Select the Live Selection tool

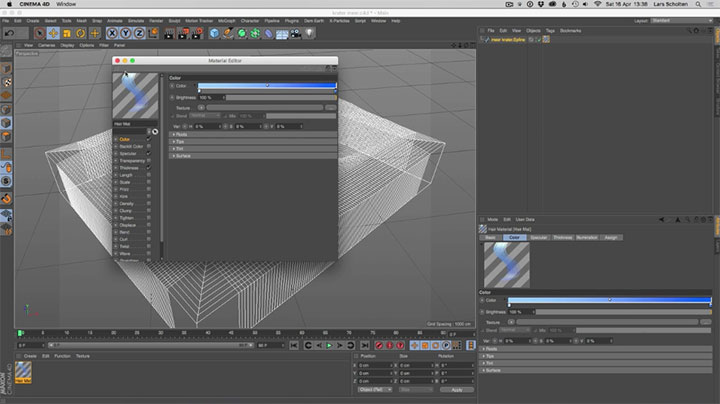click(x=39, y=33)
